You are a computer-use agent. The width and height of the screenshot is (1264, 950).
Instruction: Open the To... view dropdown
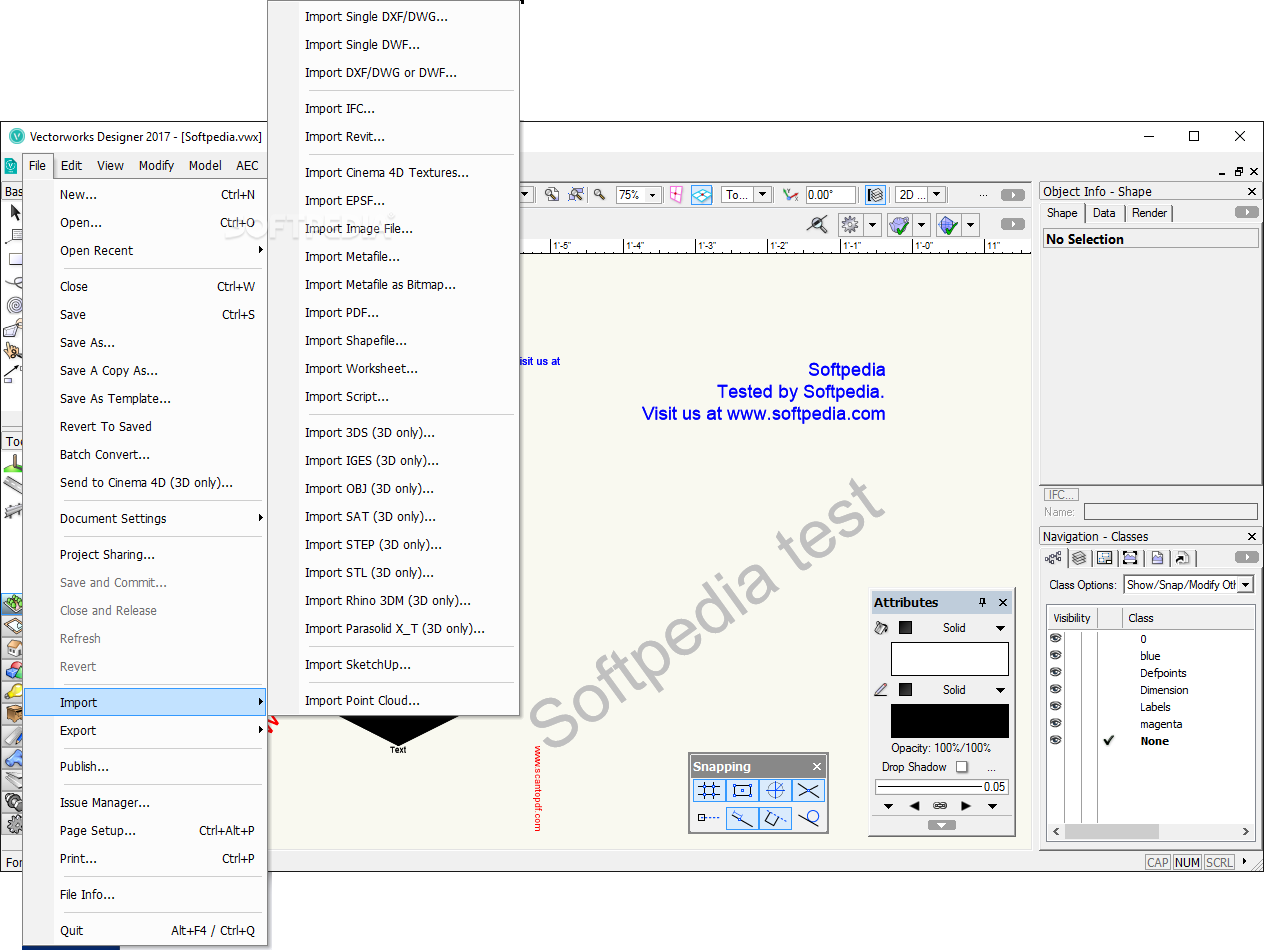pos(762,195)
